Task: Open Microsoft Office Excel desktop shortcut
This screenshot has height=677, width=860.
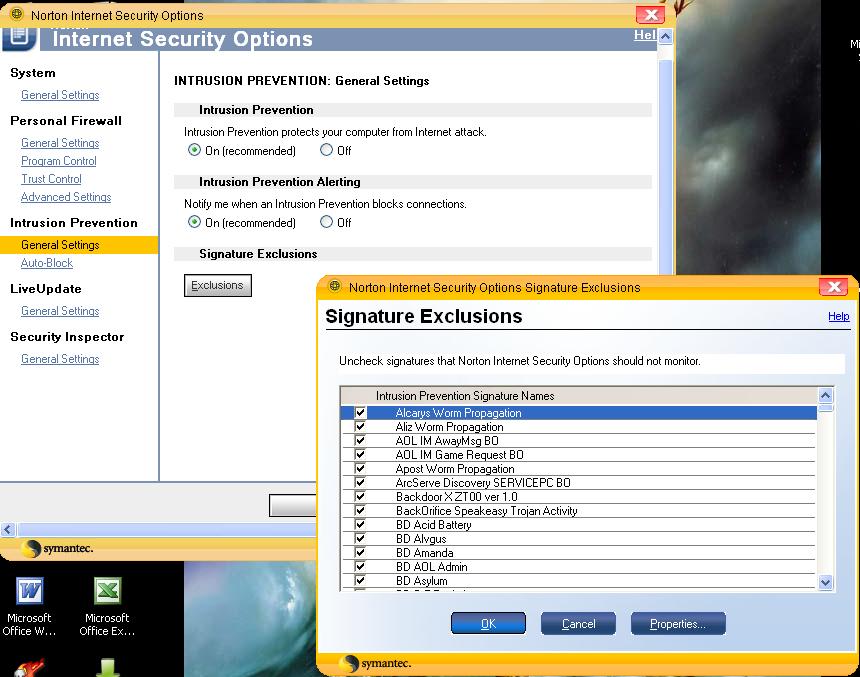Action: [x=108, y=606]
